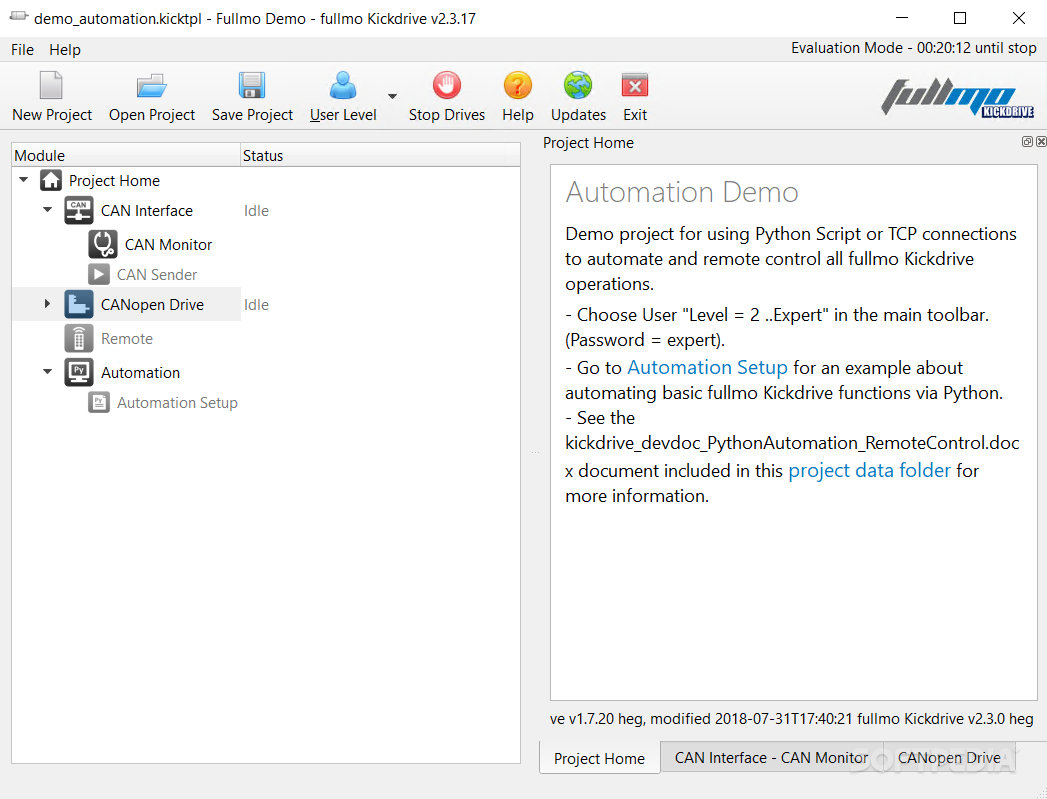Click the Automation Setup script icon

[x=99, y=403]
